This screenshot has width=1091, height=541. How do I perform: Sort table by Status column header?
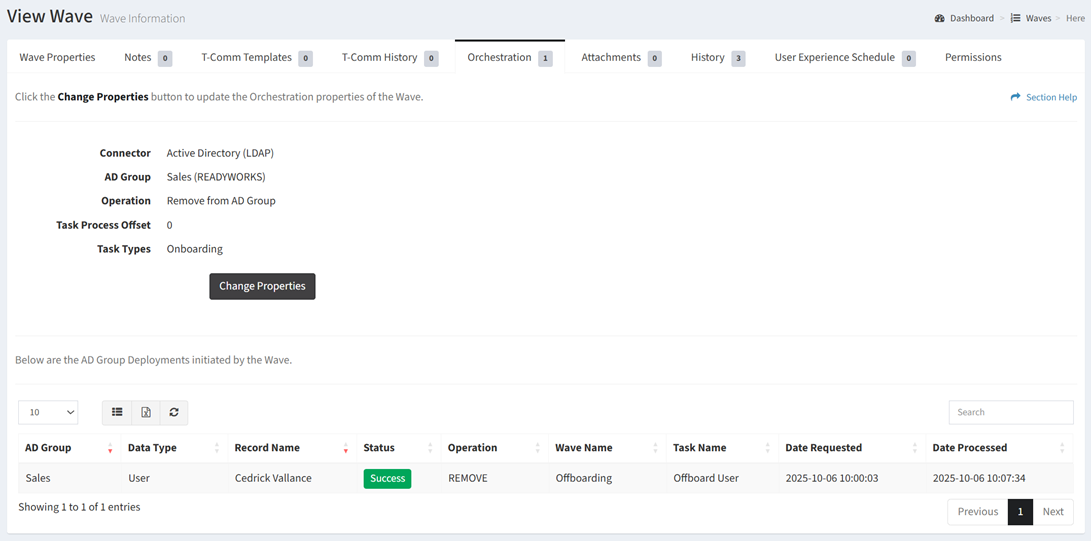(380, 448)
